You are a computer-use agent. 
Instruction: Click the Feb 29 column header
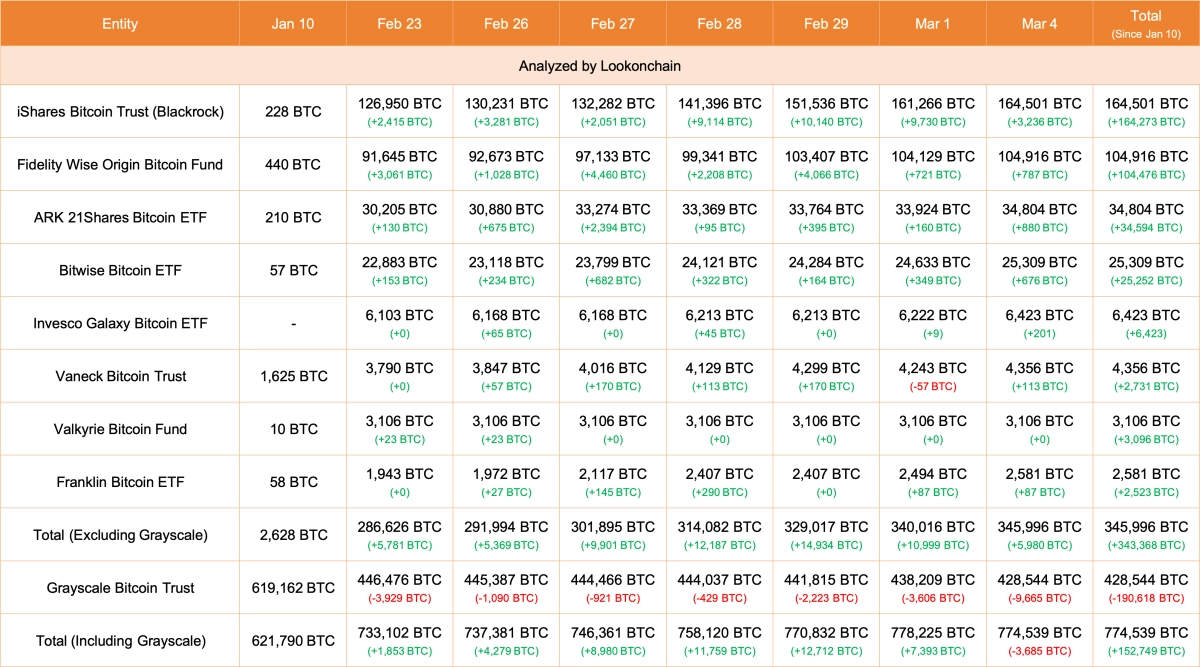(826, 23)
